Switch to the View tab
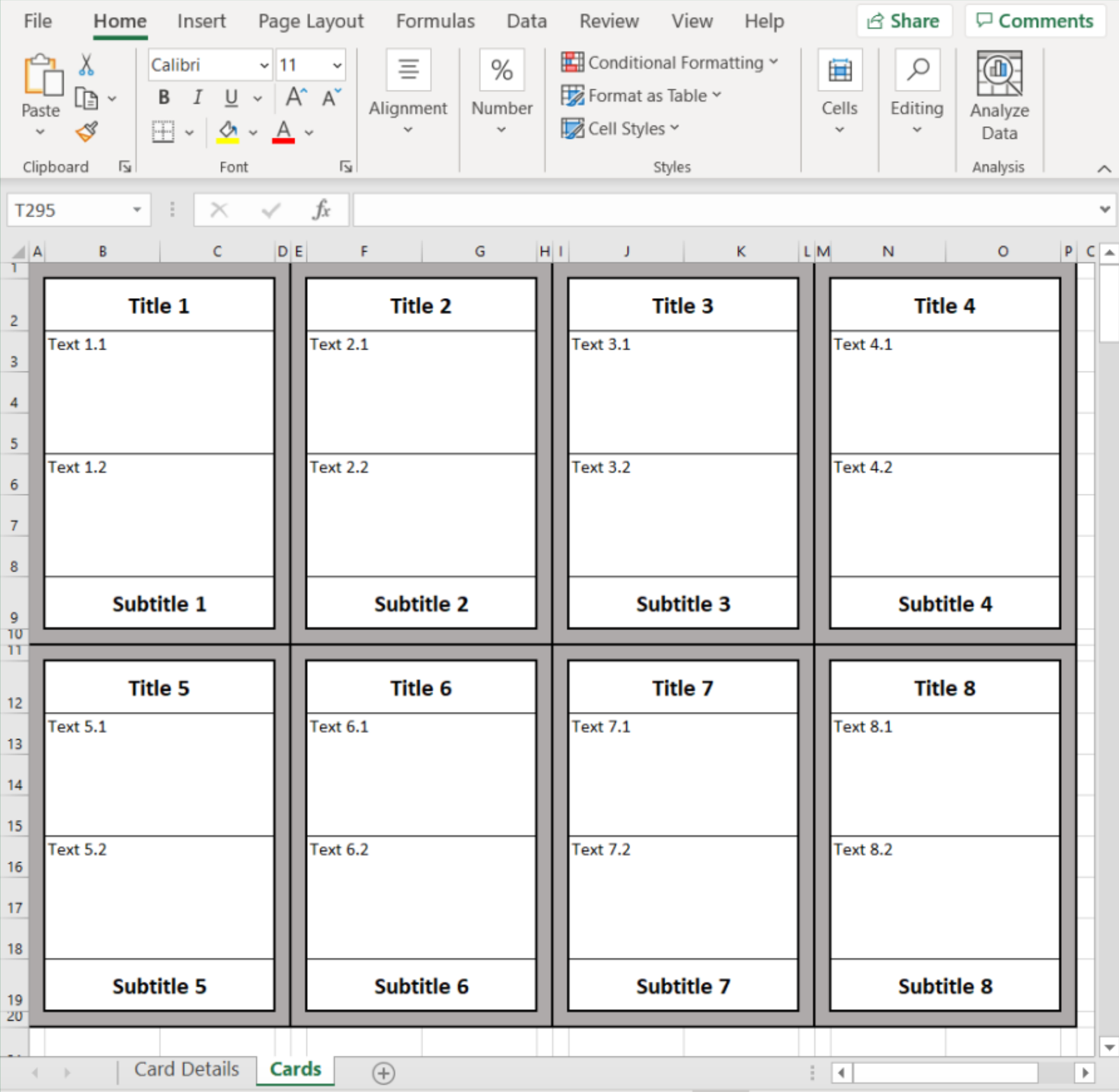The height and width of the screenshot is (1092, 1119). pos(691,21)
